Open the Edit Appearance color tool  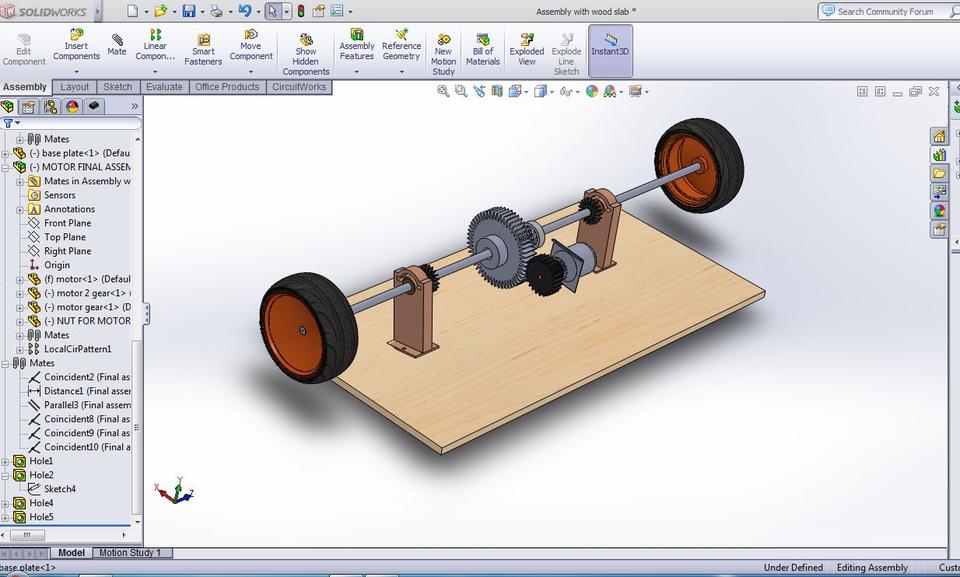(592, 91)
